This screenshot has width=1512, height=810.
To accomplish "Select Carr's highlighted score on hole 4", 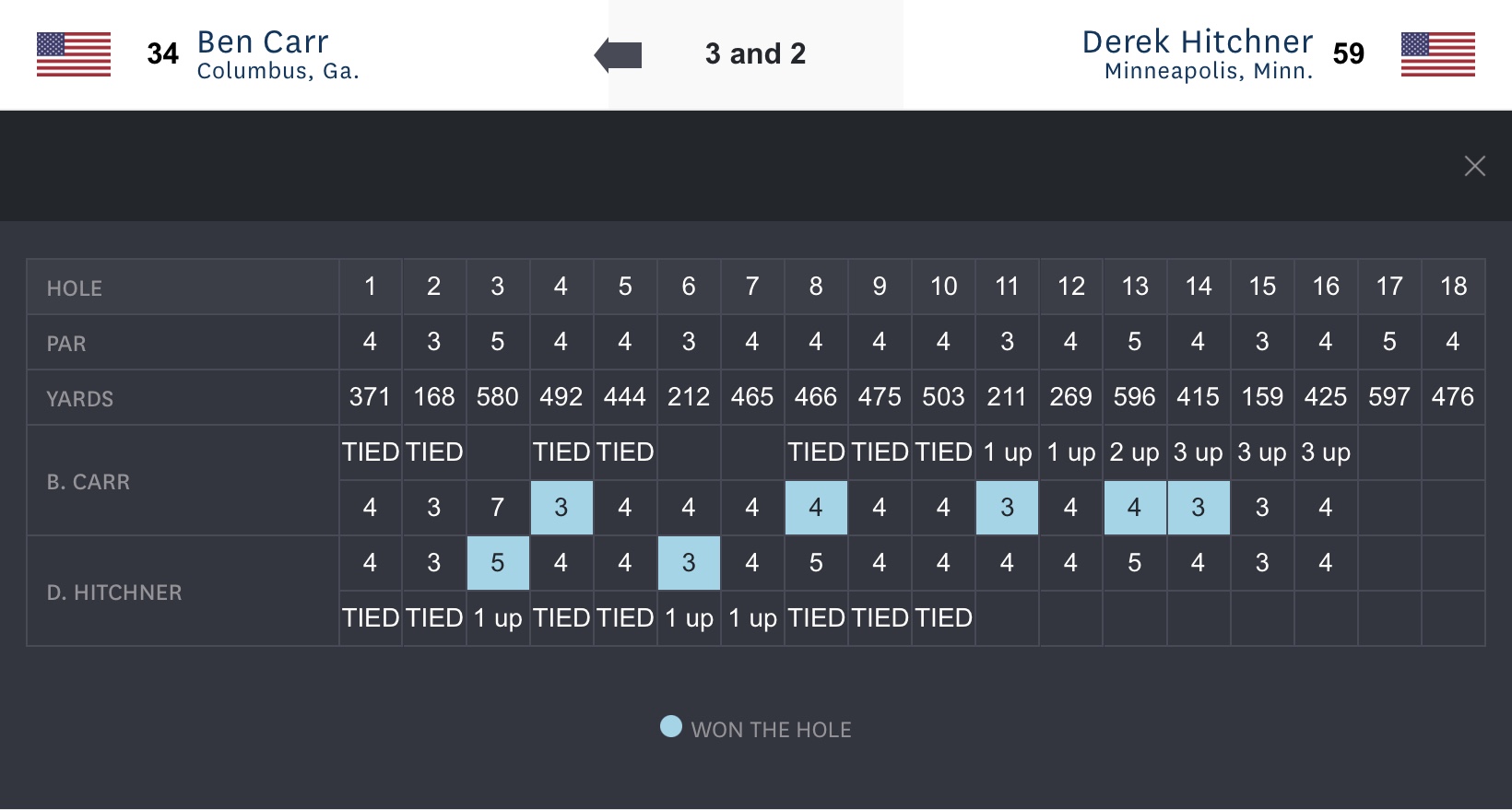I will pos(561,508).
